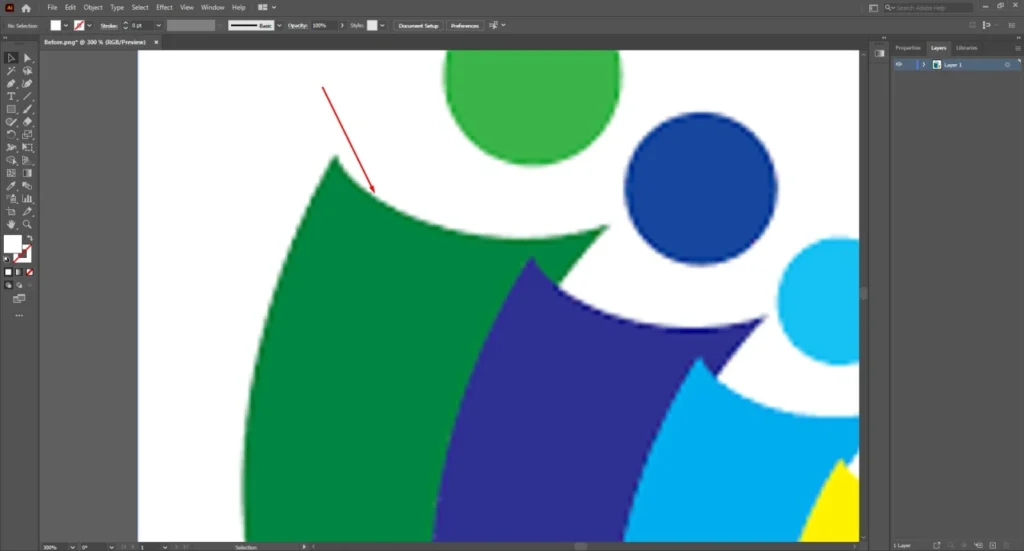Image resolution: width=1024 pixels, height=551 pixels.
Task: Select the Free Transform tool
Action: 27,148
